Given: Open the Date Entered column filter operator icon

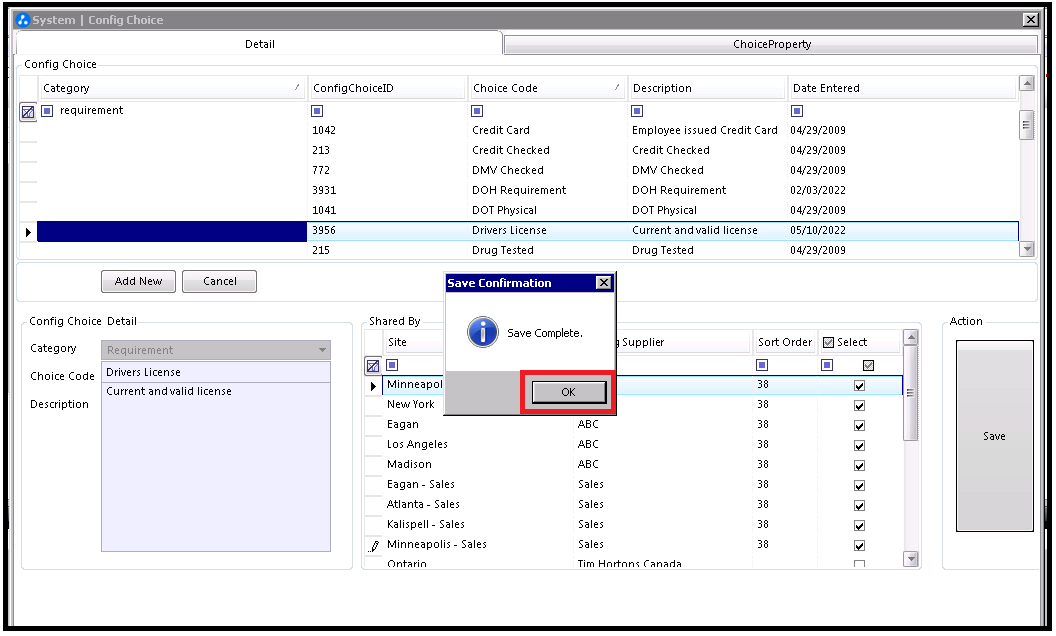Looking at the screenshot, I should click(797, 110).
